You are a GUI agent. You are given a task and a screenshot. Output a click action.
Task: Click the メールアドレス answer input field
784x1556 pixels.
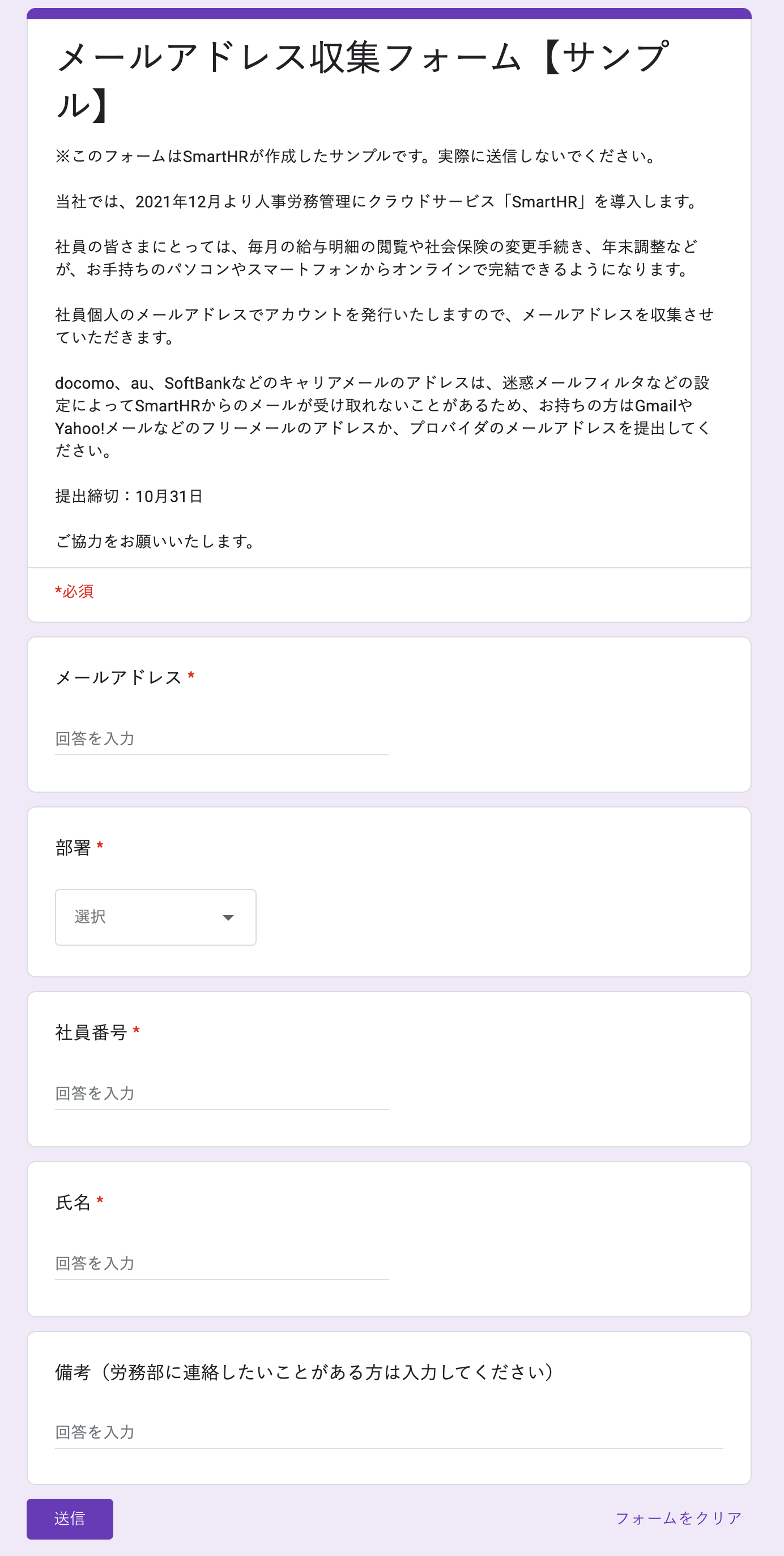tap(221, 739)
